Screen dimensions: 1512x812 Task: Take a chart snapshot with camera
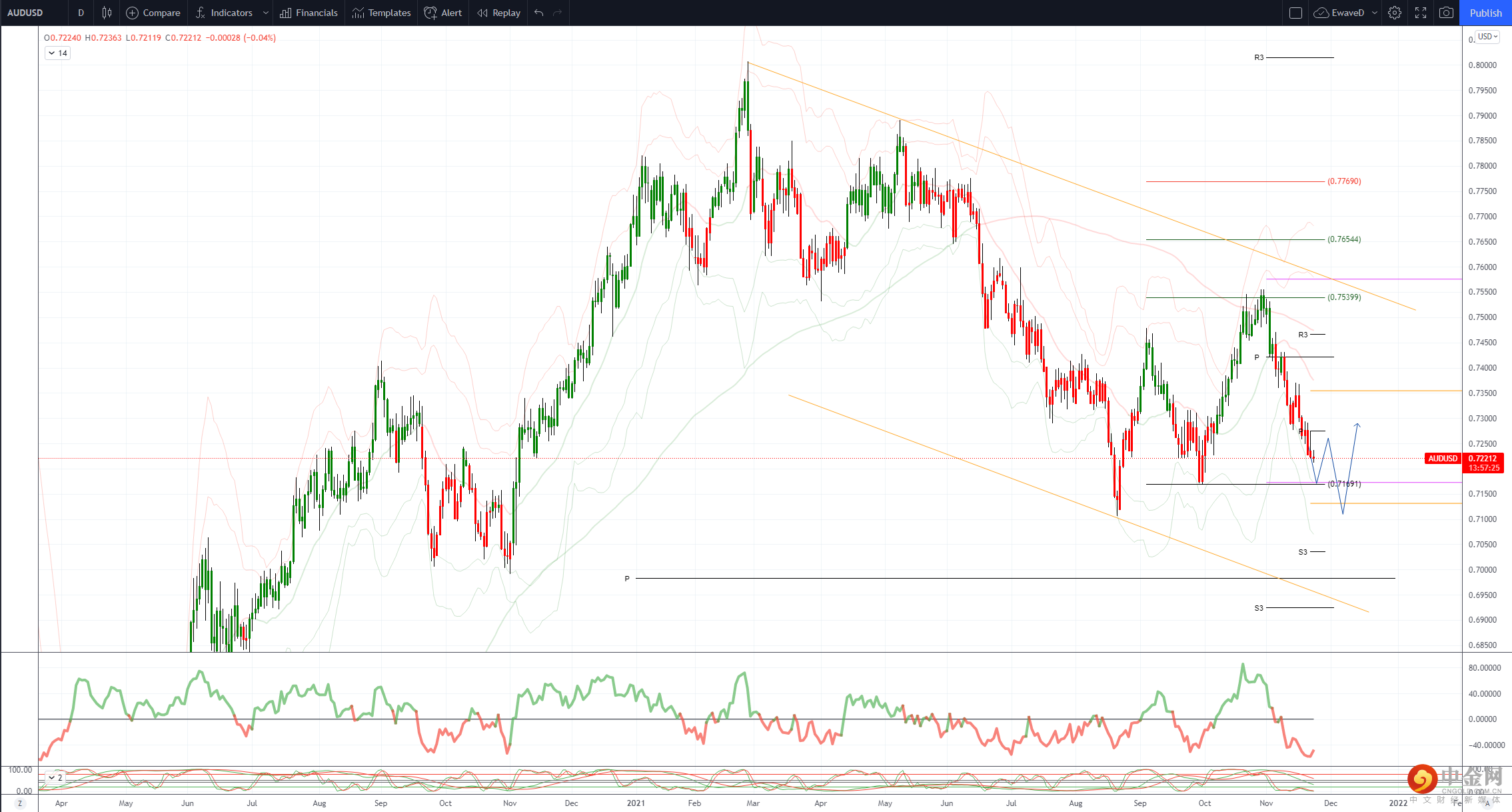pos(1446,13)
